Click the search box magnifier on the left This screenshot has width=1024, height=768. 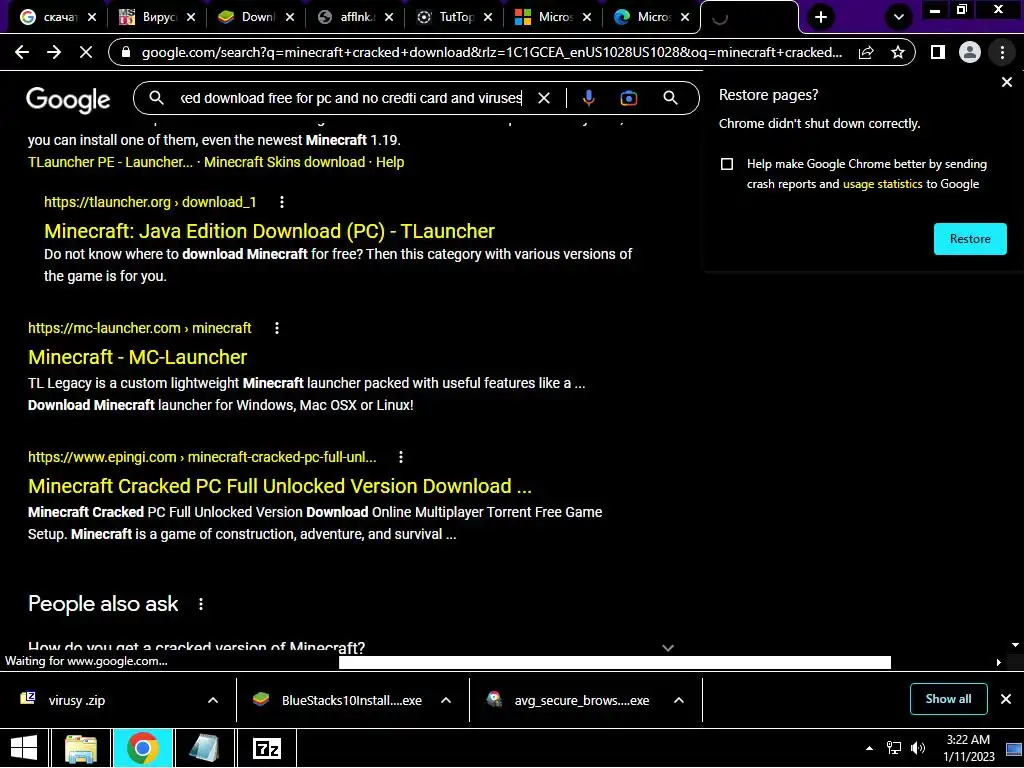tap(156, 98)
